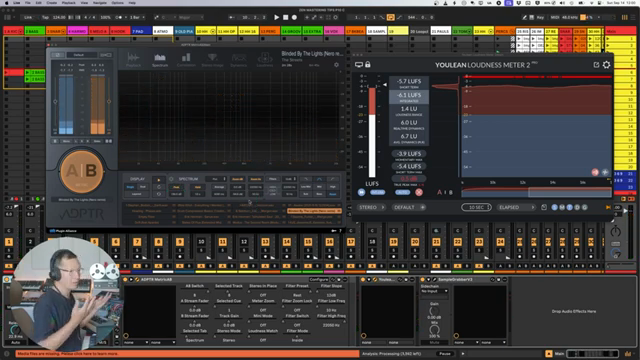Open MetricAB settings gear icon
640x360 pixels.
click(x=336, y=64)
